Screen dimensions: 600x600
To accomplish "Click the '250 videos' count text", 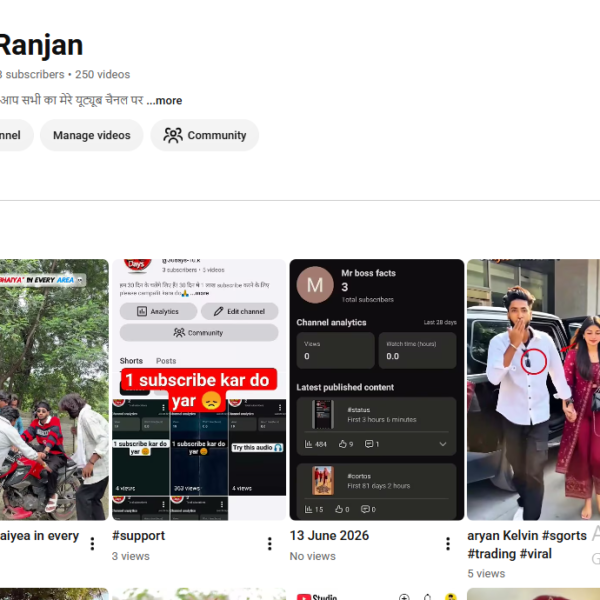I will pyautogui.click(x=103, y=74).
